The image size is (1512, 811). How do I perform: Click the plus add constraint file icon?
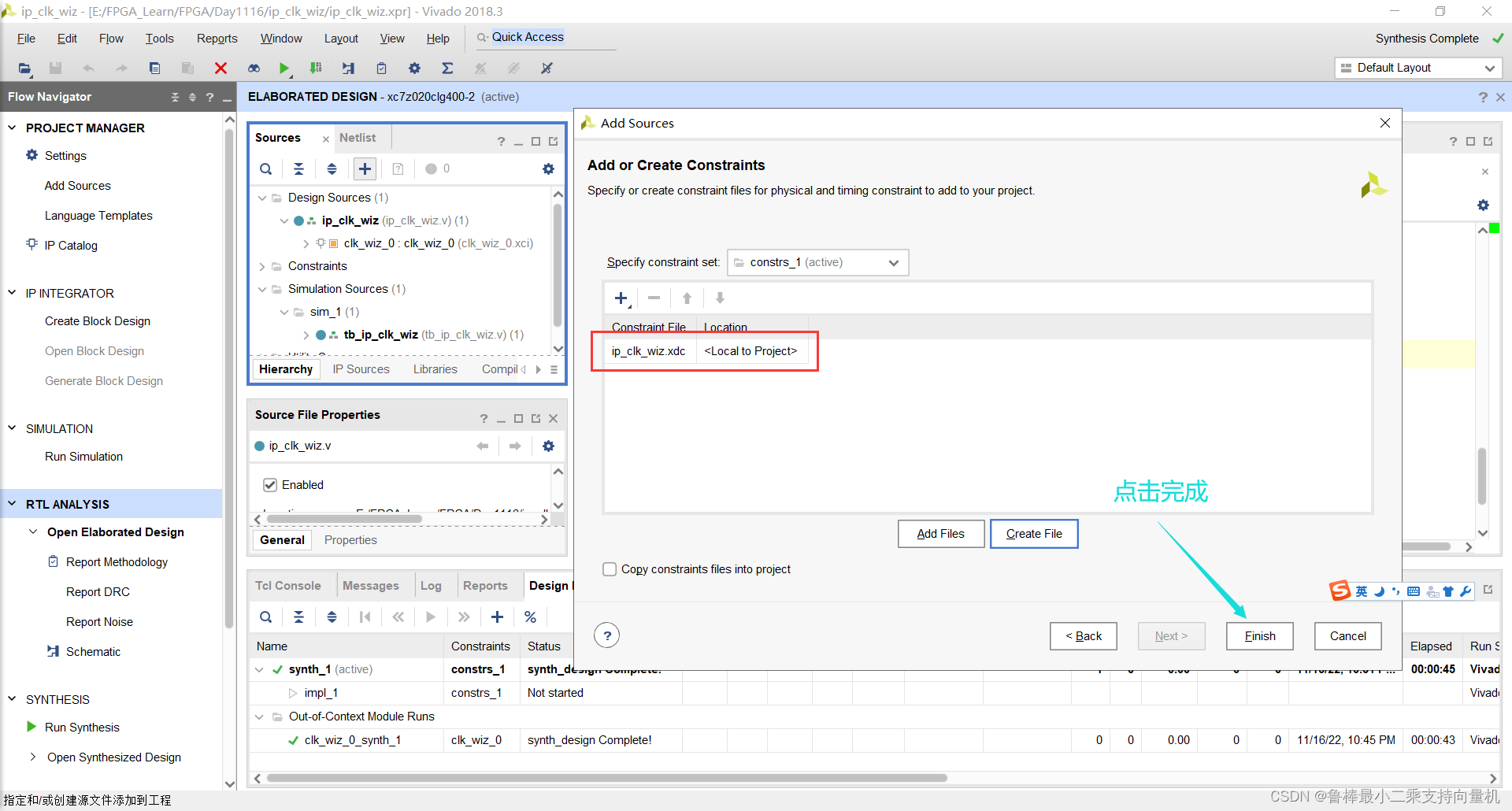tap(621, 298)
